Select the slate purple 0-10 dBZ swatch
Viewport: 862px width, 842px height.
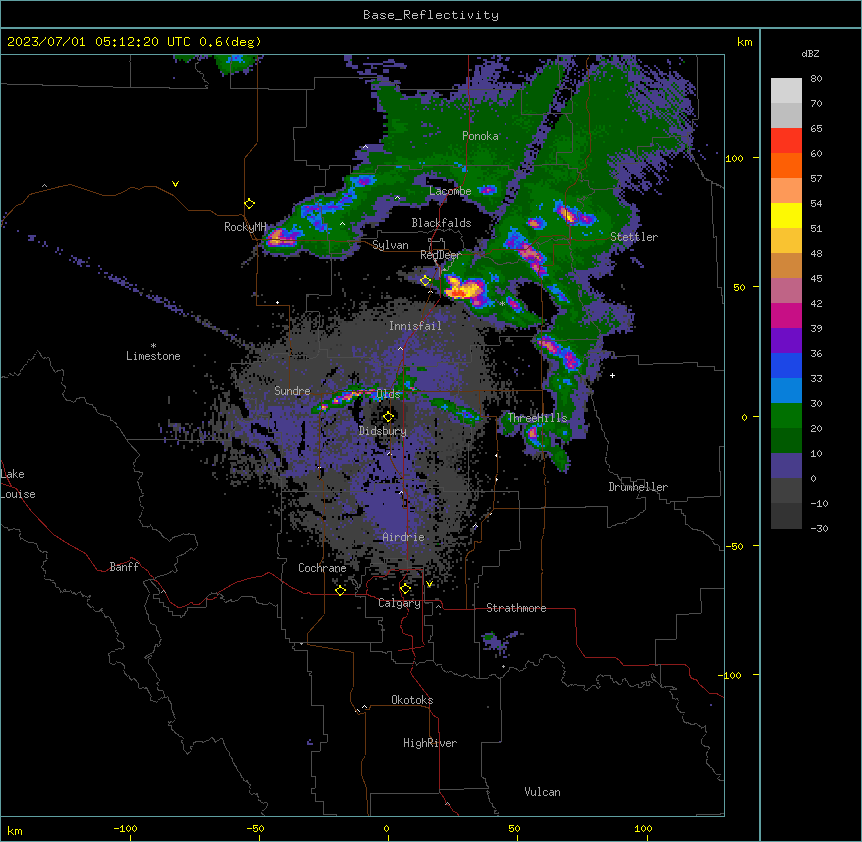click(x=786, y=466)
